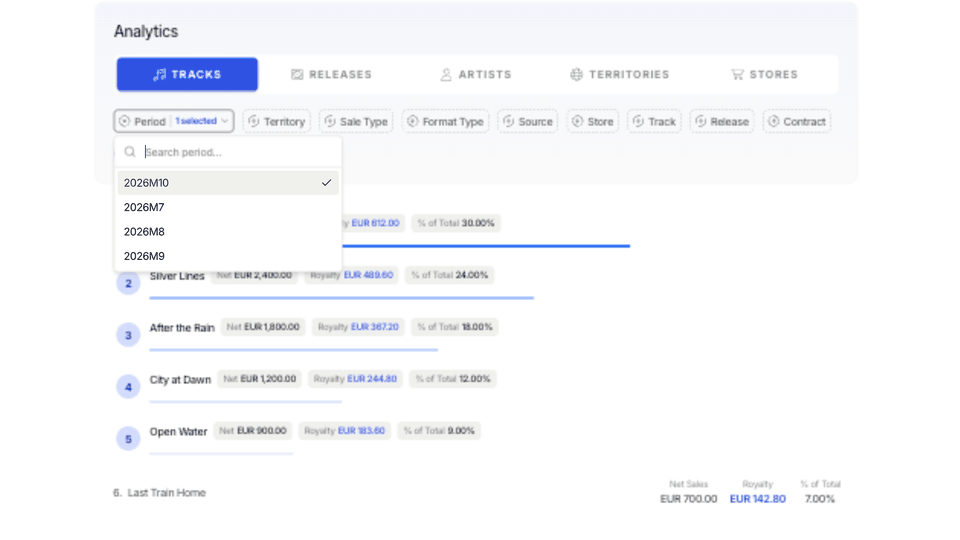Screen dimensions: 960x540
Task: Click Last Train Home royalty EUR 142.80
Action: [x=757, y=499]
